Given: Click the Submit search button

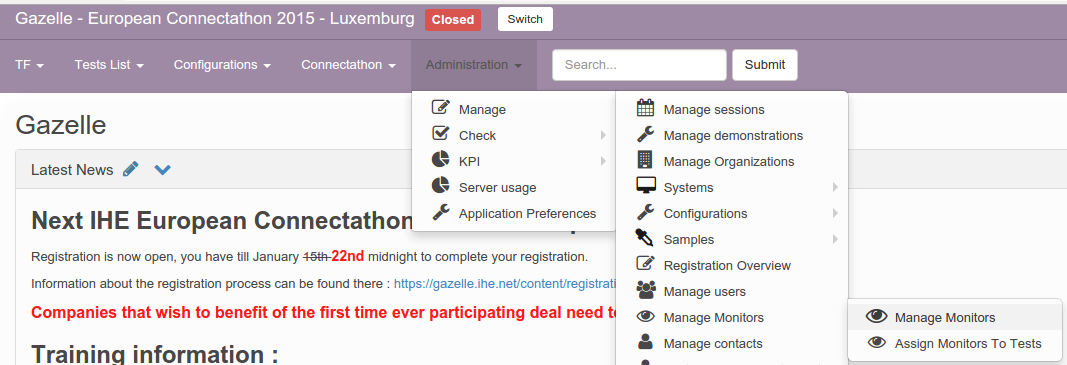Looking at the screenshot, I should 765,65.
